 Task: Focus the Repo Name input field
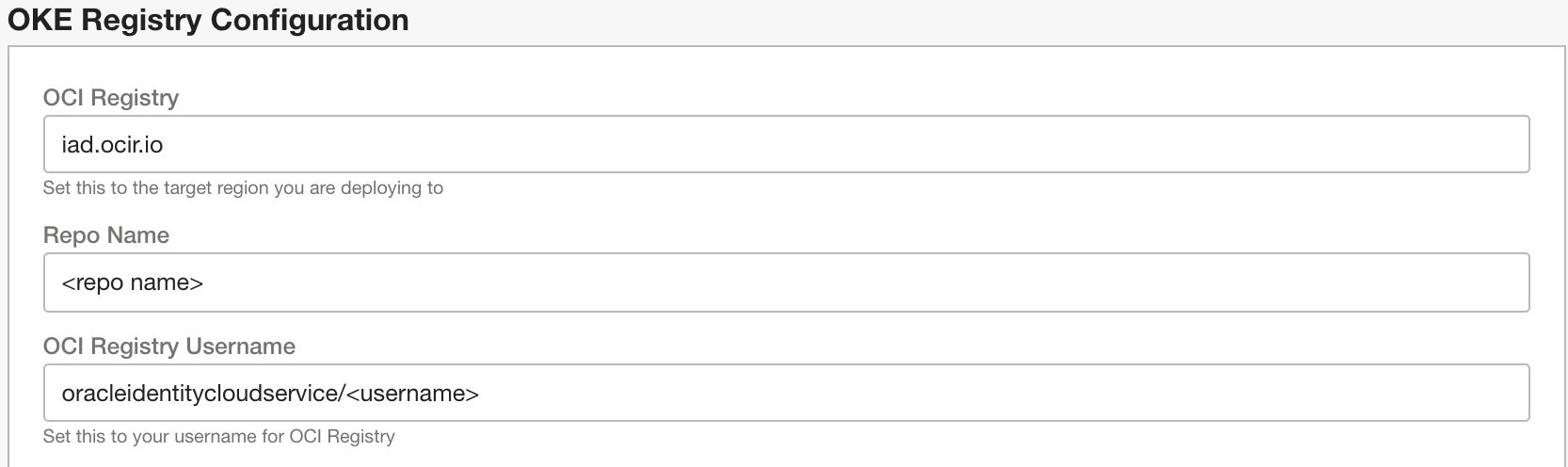786,282
